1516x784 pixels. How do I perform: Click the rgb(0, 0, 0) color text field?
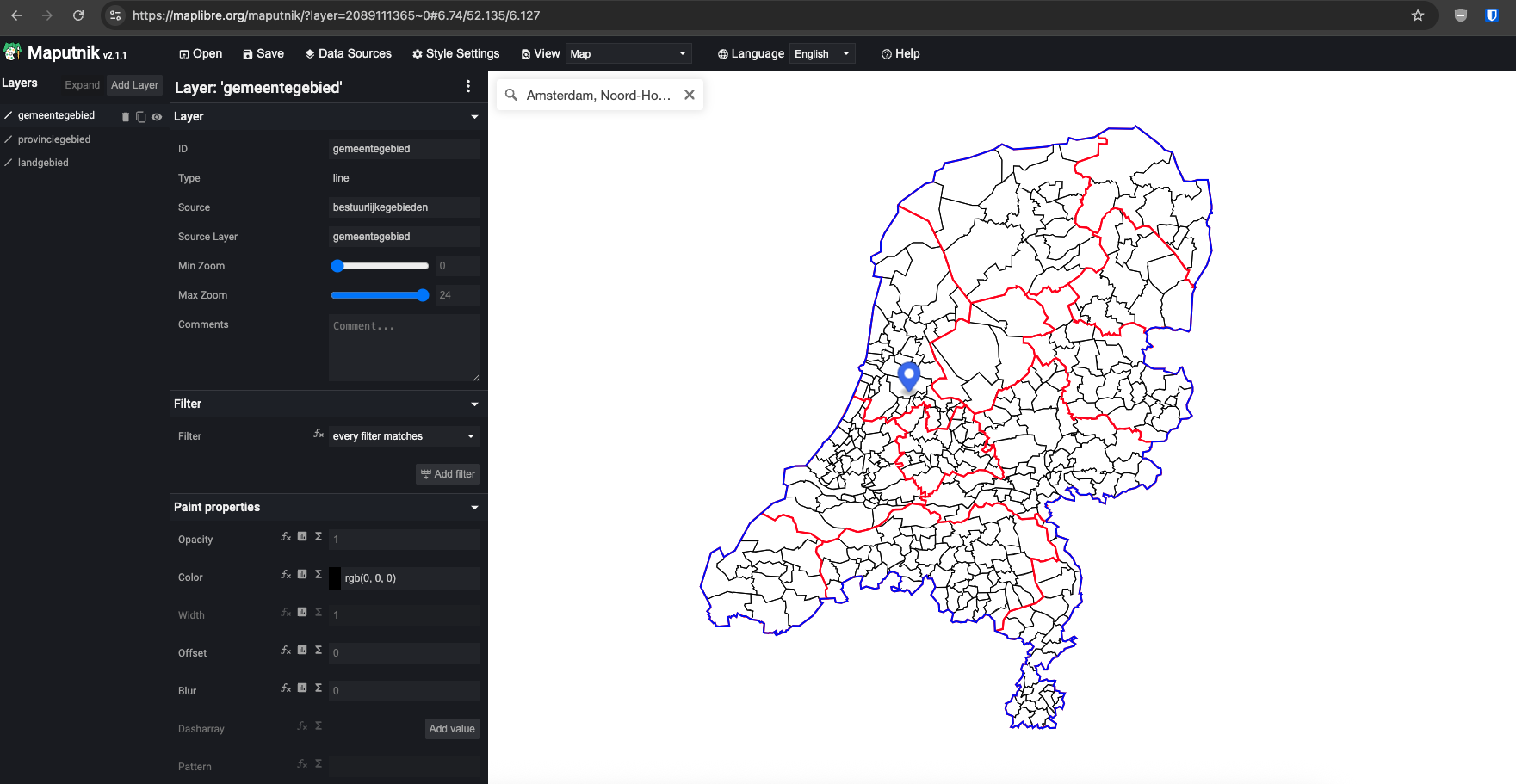coord(410,578)
